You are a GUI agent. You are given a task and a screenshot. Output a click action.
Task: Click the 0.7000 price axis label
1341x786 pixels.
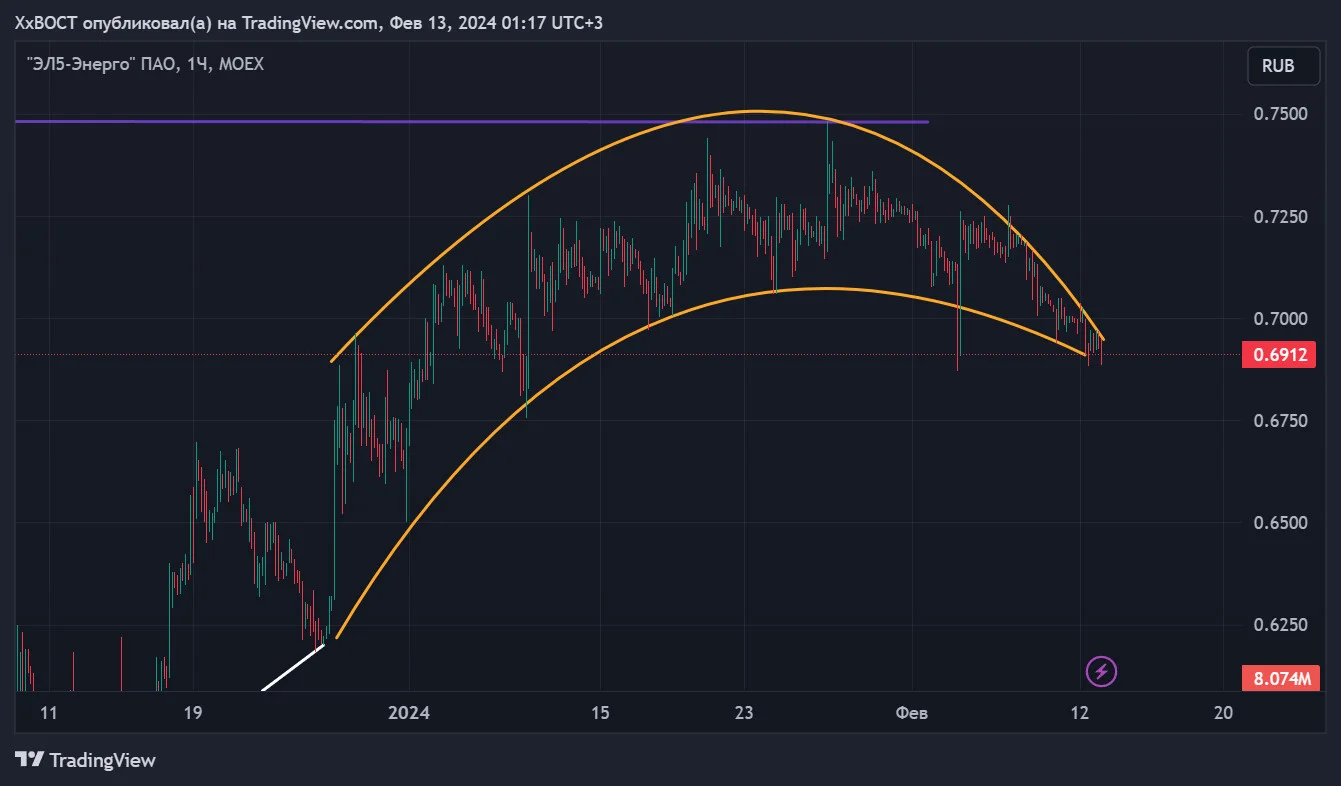1280,319
